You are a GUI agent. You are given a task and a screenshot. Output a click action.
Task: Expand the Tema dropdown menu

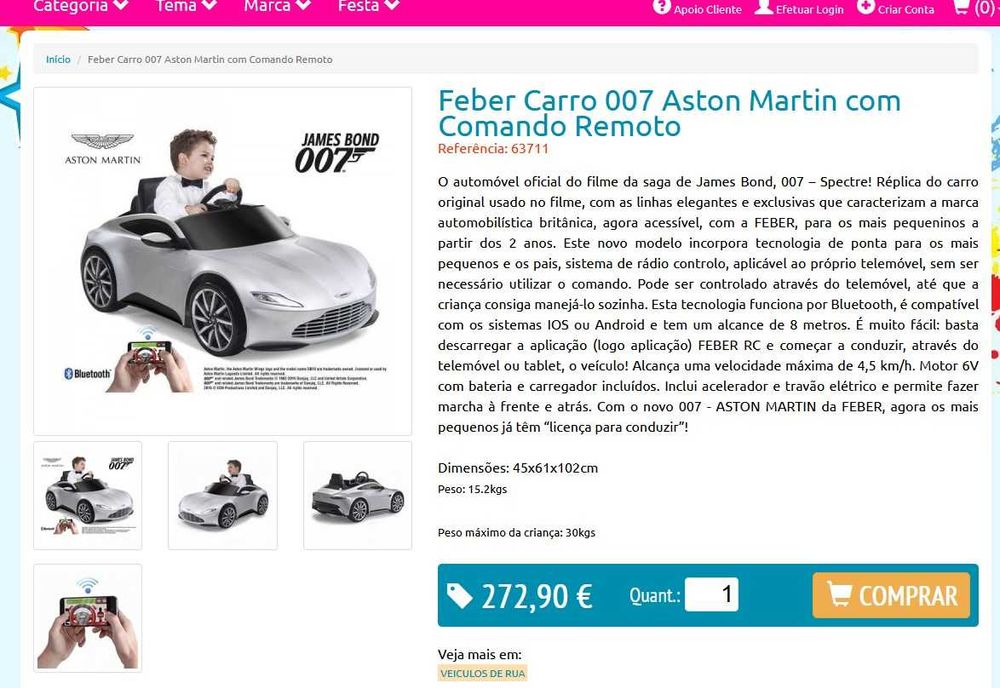tap(186, 6)
